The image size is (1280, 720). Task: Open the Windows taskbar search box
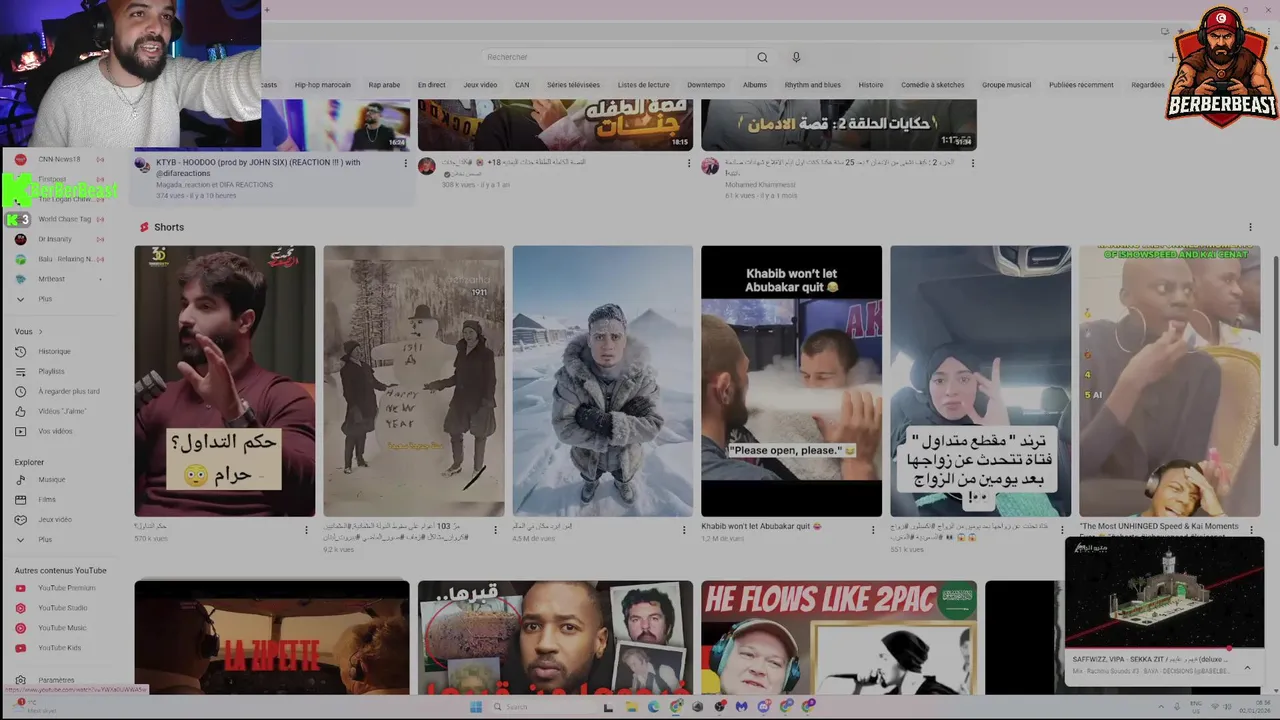click(545, 707)
